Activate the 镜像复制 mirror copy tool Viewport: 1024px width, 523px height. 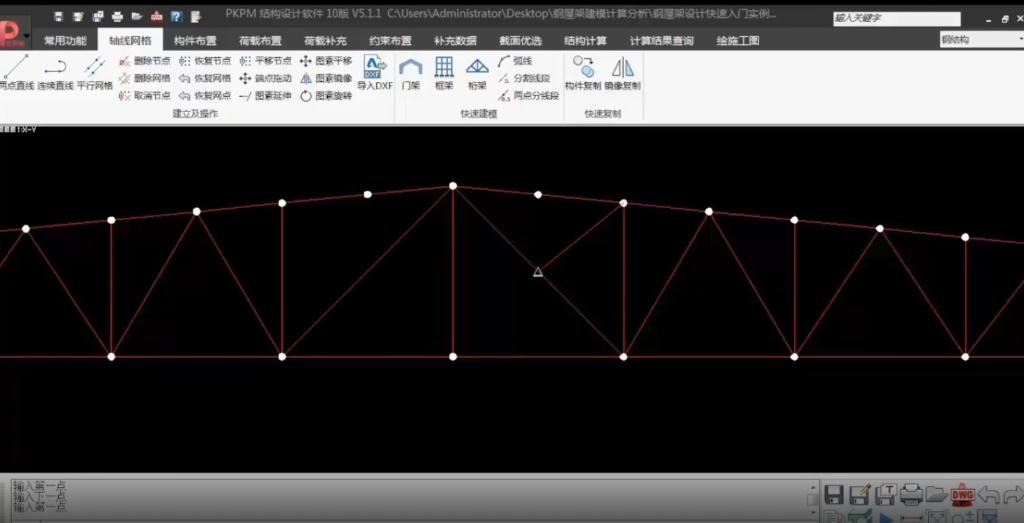pos(623,73)
